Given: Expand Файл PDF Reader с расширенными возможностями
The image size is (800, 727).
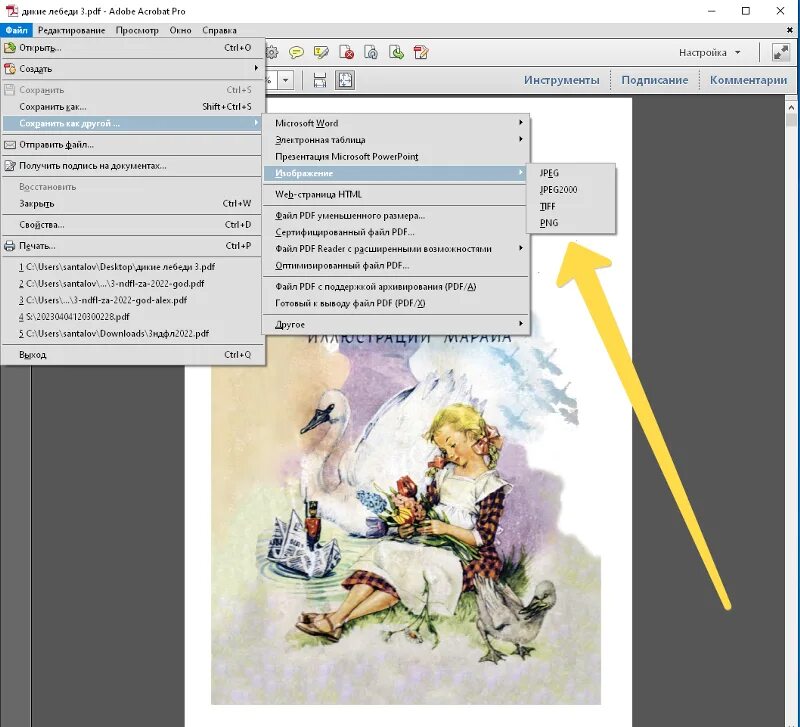Looking at the screenshot, I should pyautogui.click(x=396, y=249).
